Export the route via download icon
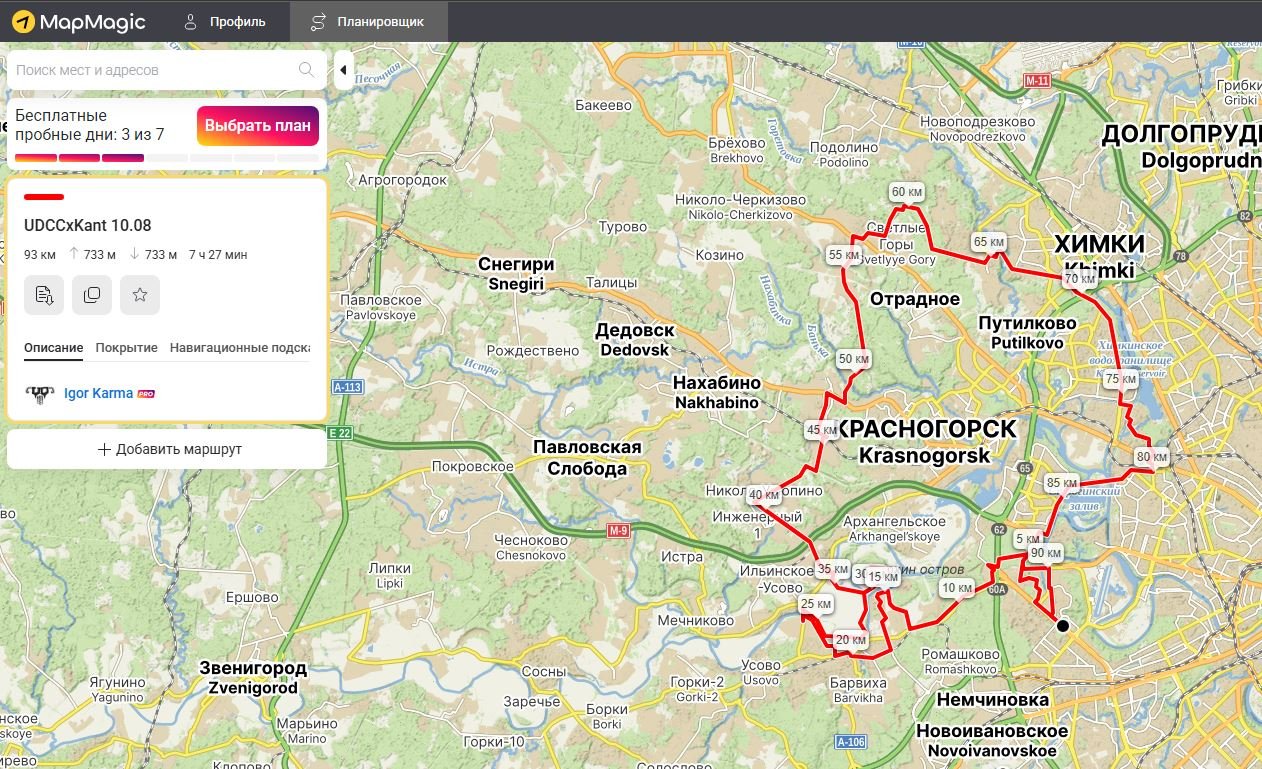Viewport: 1262px width, 769px height. pos(44,295)
